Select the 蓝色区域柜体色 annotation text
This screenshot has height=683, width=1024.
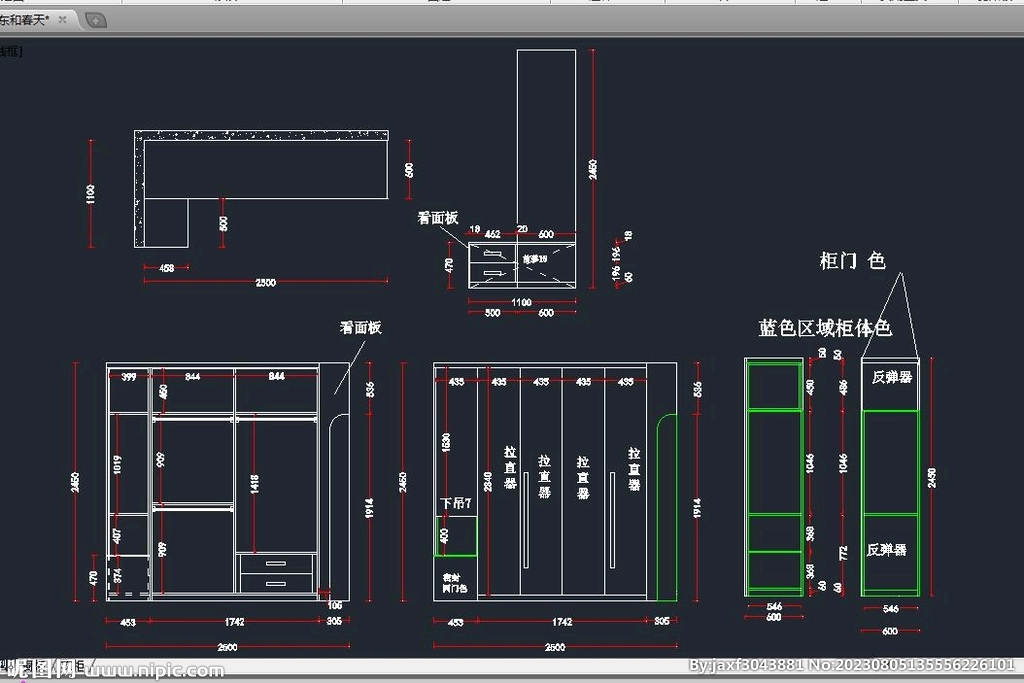[x=824, y=328]
